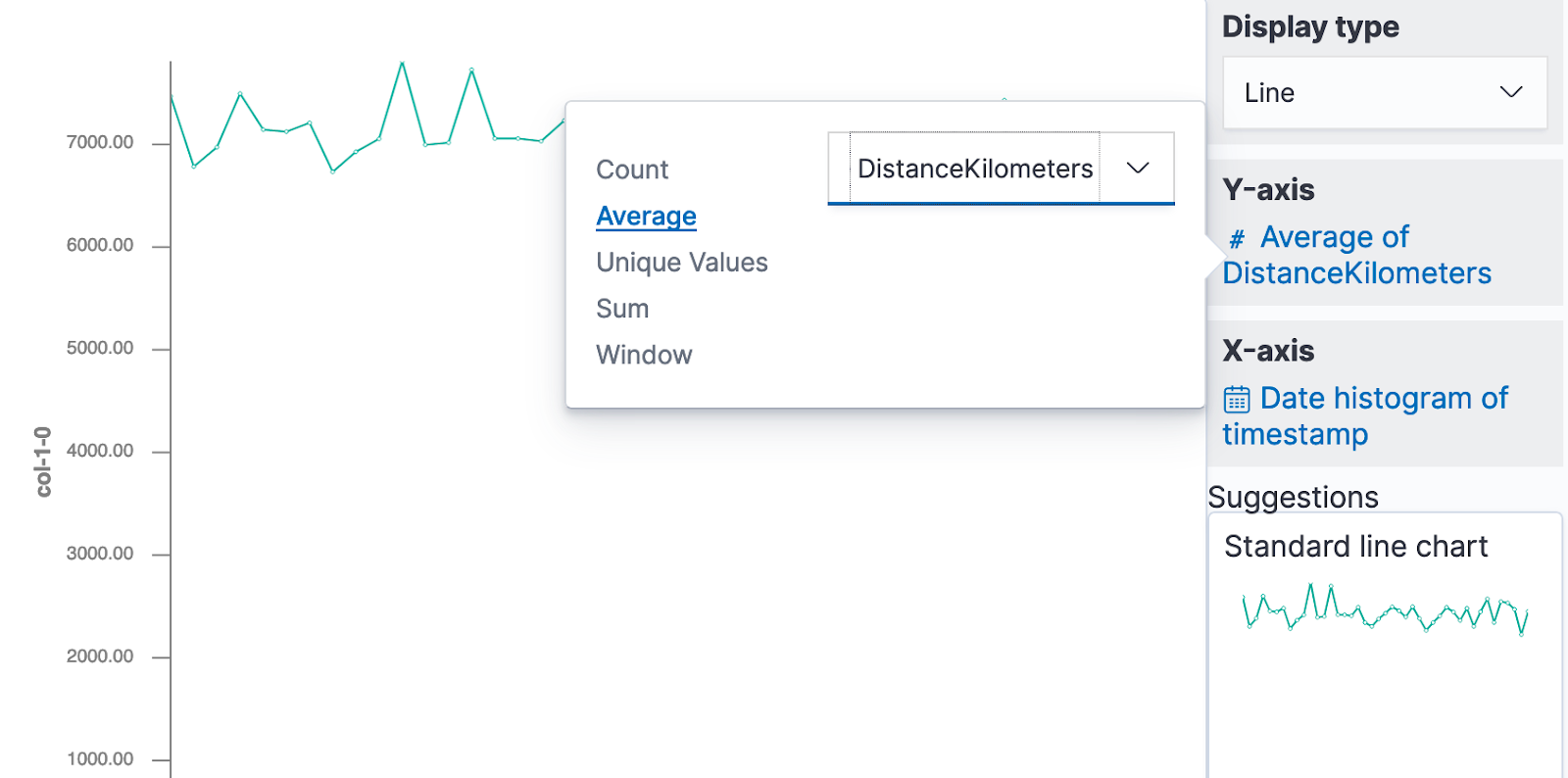Click the chevron in the Line selector
This screenshot has width=1568, height=778.
click(1510, 92)
